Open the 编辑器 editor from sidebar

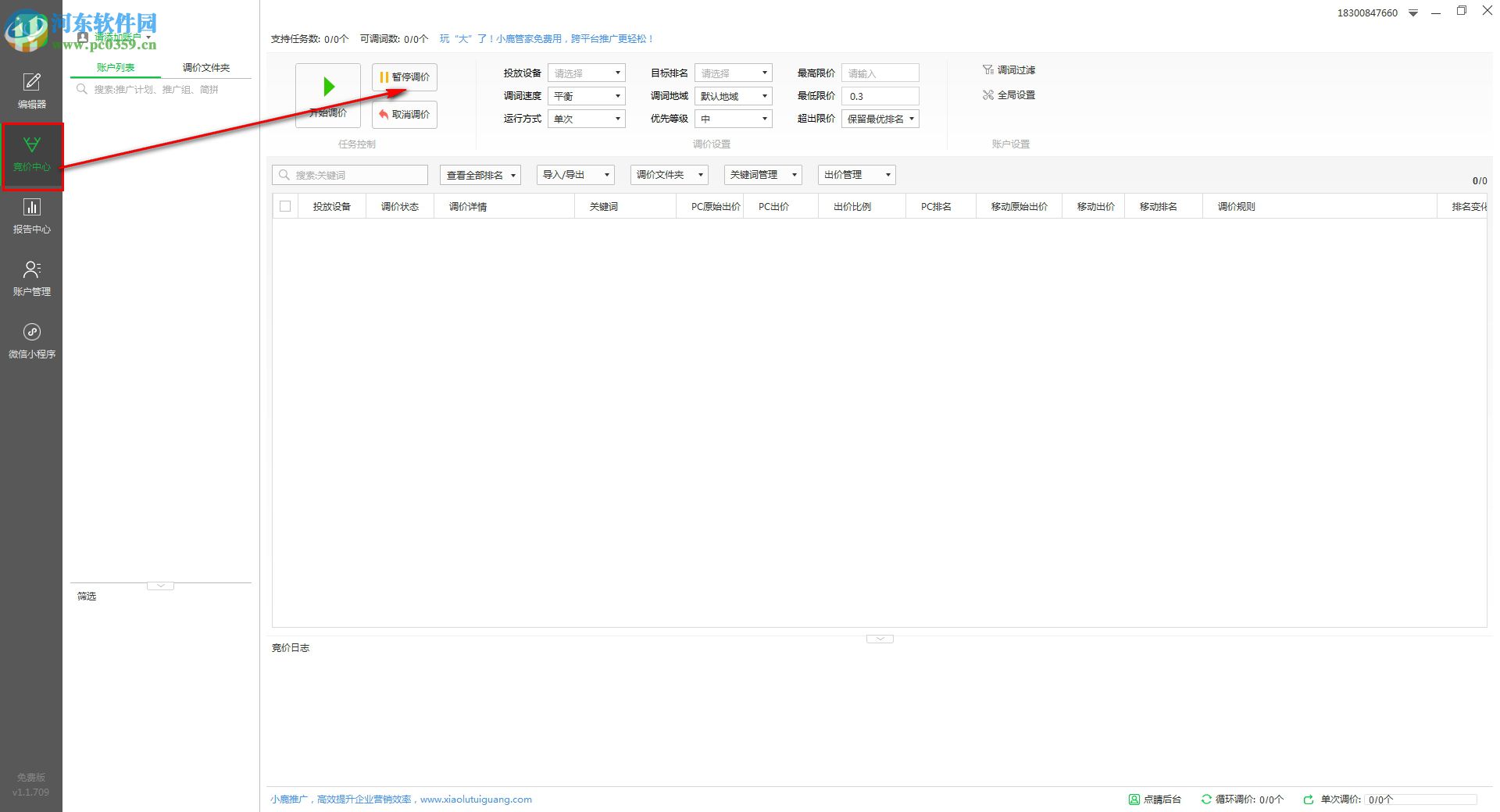(31, 91)
